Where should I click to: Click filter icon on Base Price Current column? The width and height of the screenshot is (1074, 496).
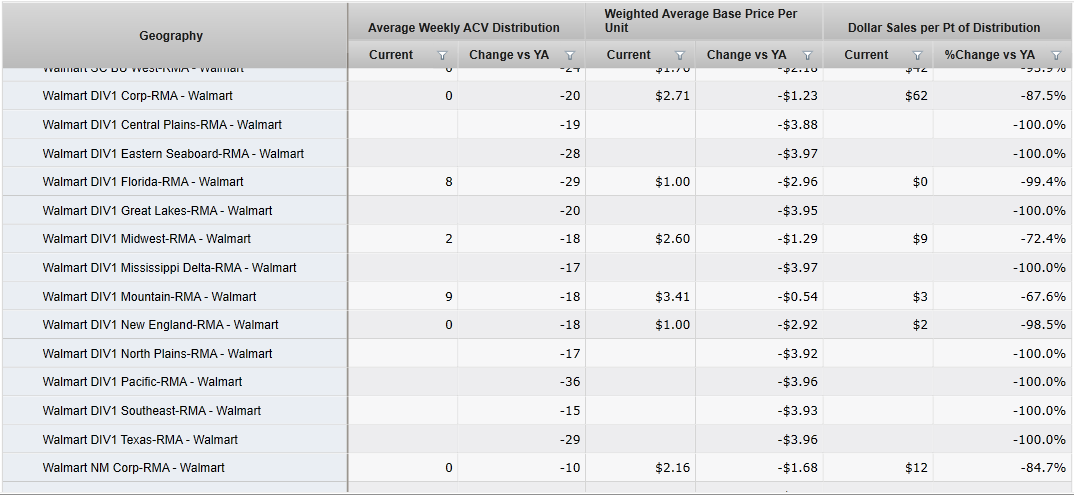680,56
